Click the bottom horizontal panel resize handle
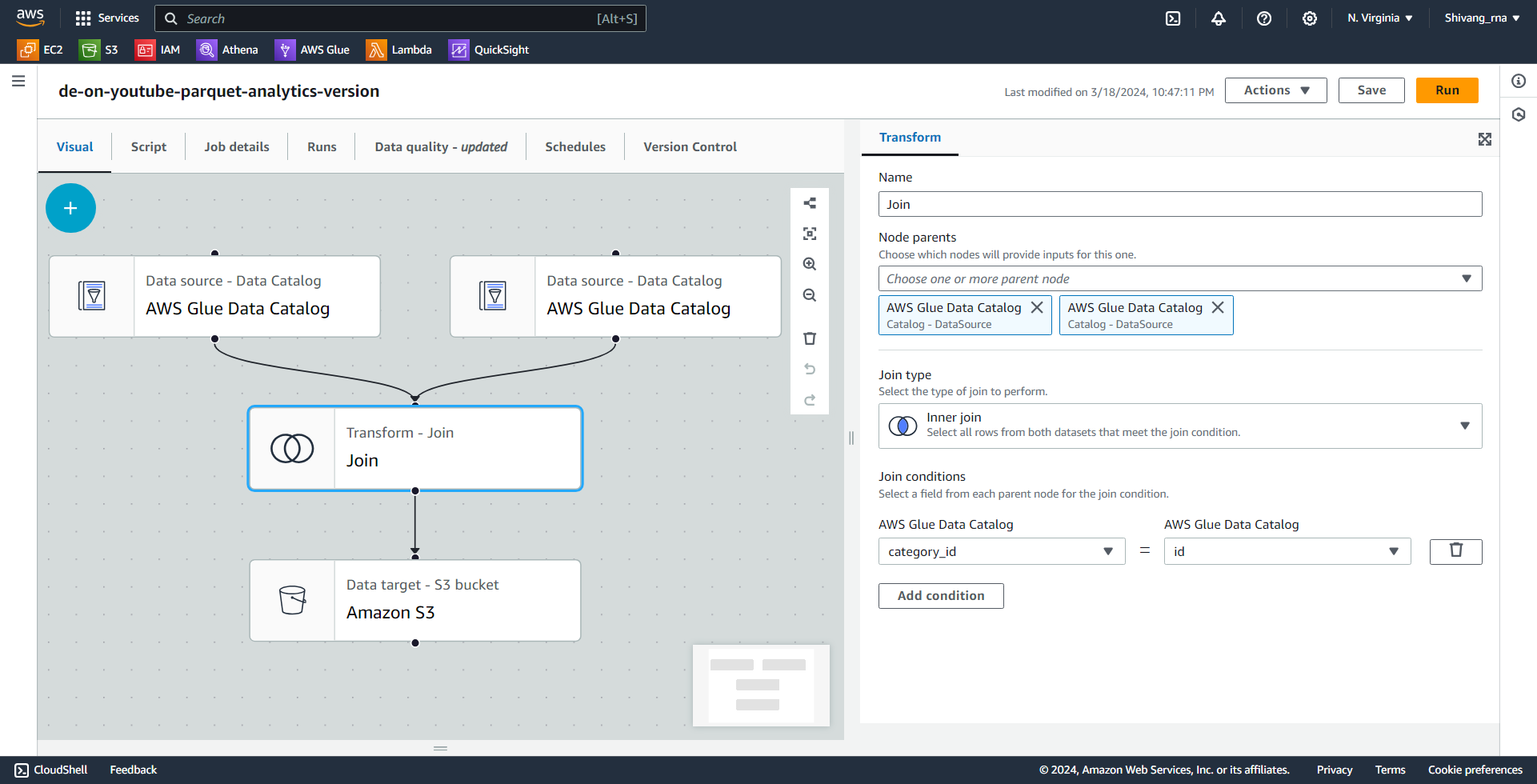 pos(440,748)
